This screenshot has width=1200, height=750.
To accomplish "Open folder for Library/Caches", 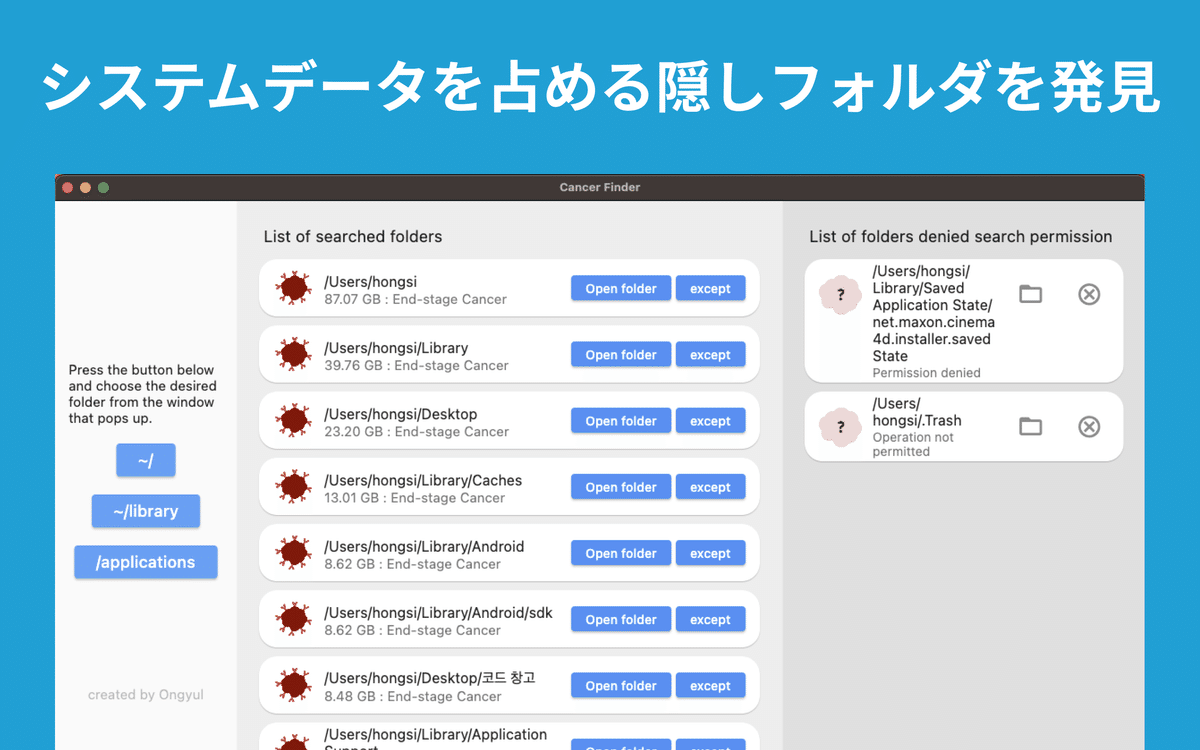I will (621, 486).
